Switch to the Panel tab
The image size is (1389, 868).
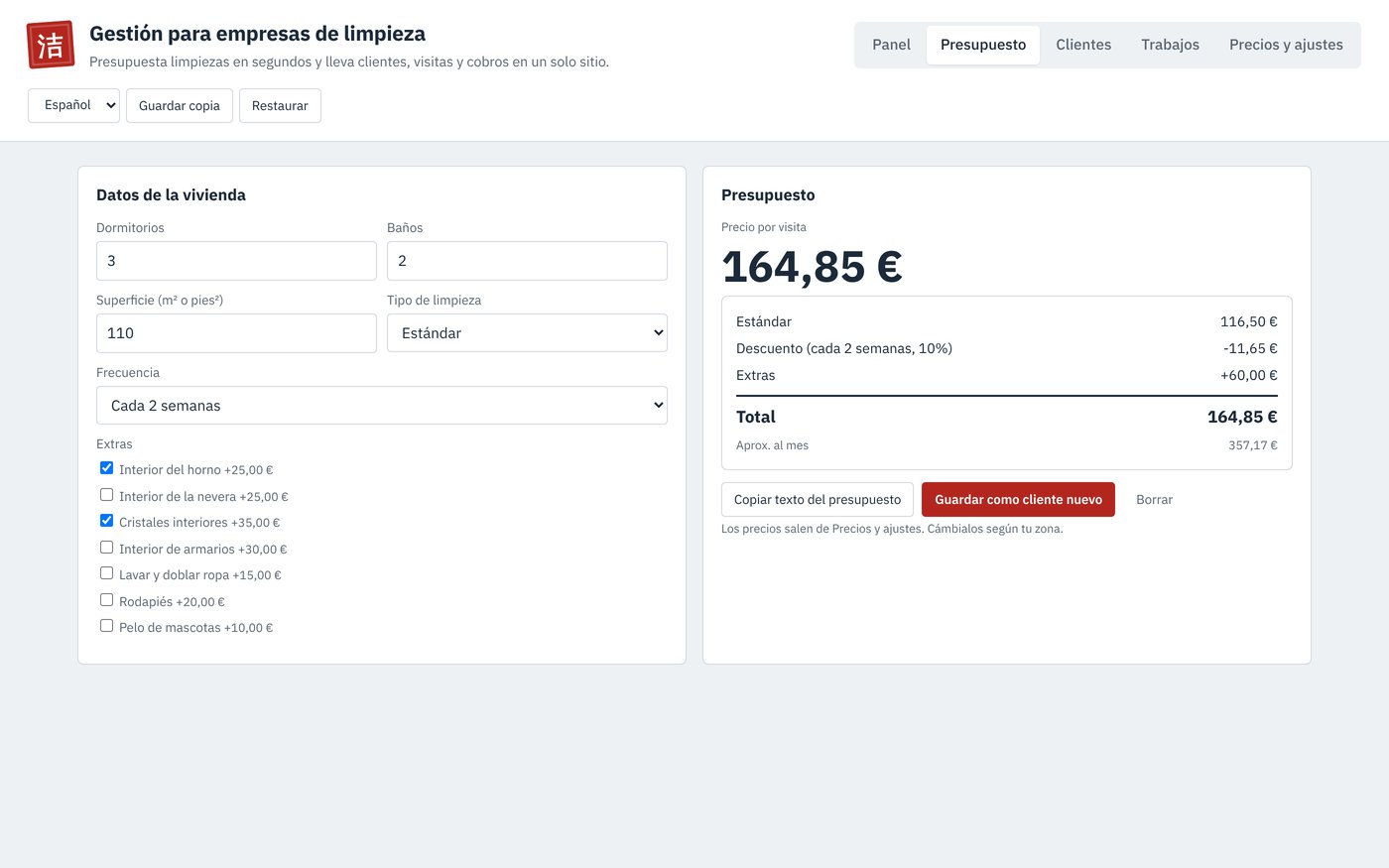coord(891,45)
